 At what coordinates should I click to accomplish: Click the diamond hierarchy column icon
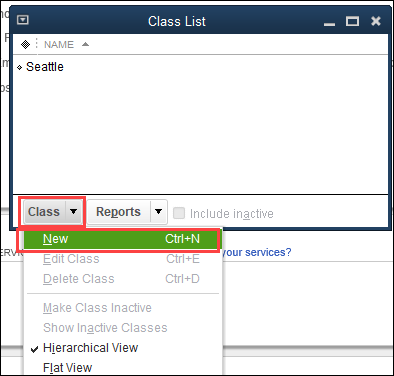coord(25,44)
